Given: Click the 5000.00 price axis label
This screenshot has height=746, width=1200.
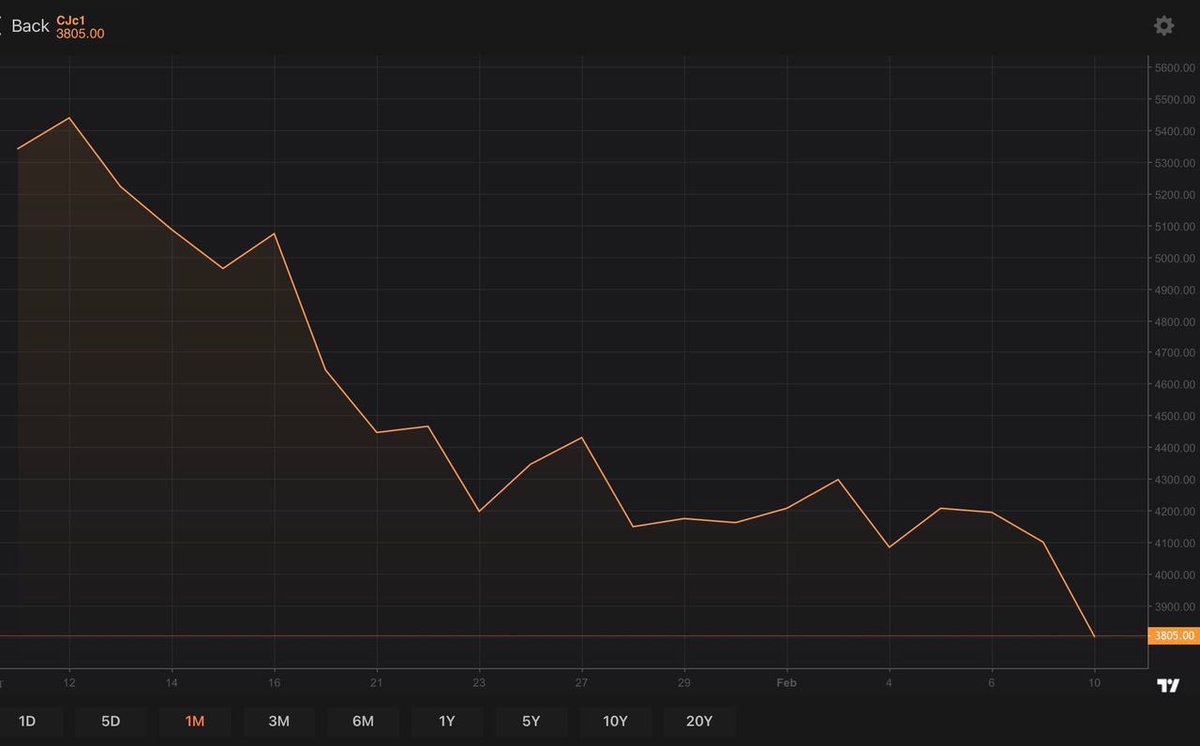Looking at the screenshot, I should [1174, 258].
